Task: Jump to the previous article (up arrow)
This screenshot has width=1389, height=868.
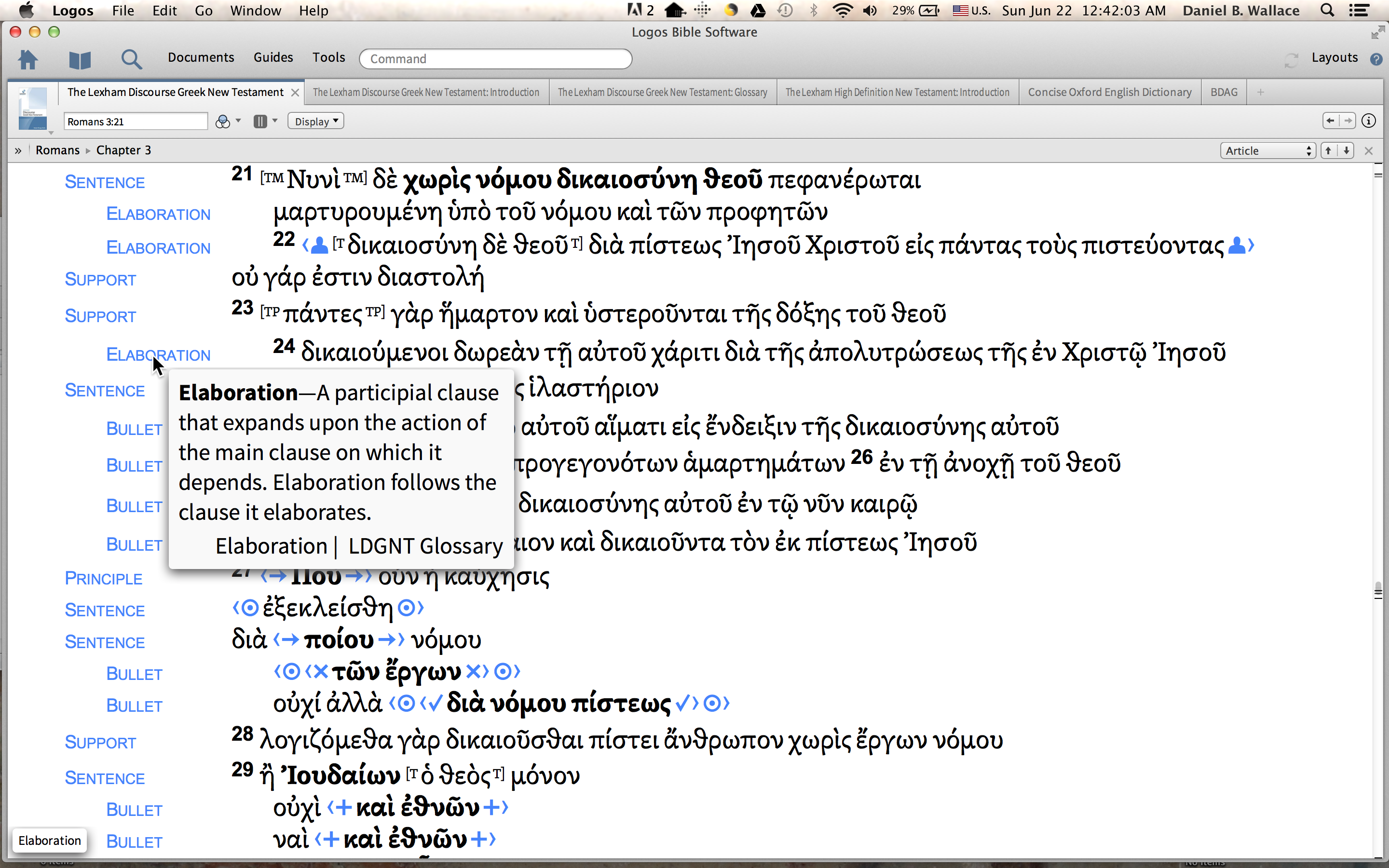Action: tap(1328, 150)
